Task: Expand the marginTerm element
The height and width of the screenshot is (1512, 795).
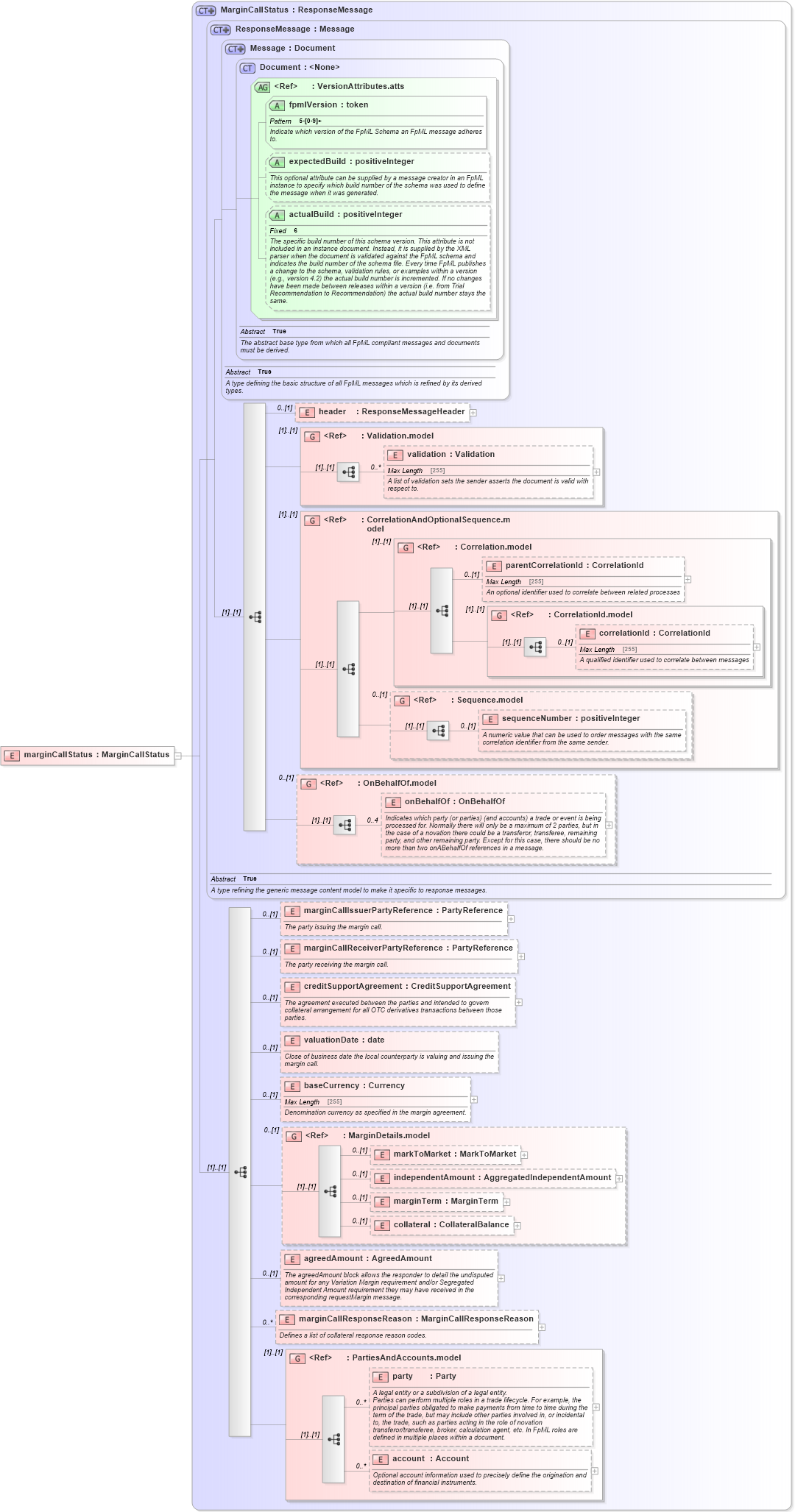Action: click(506, 1202)
